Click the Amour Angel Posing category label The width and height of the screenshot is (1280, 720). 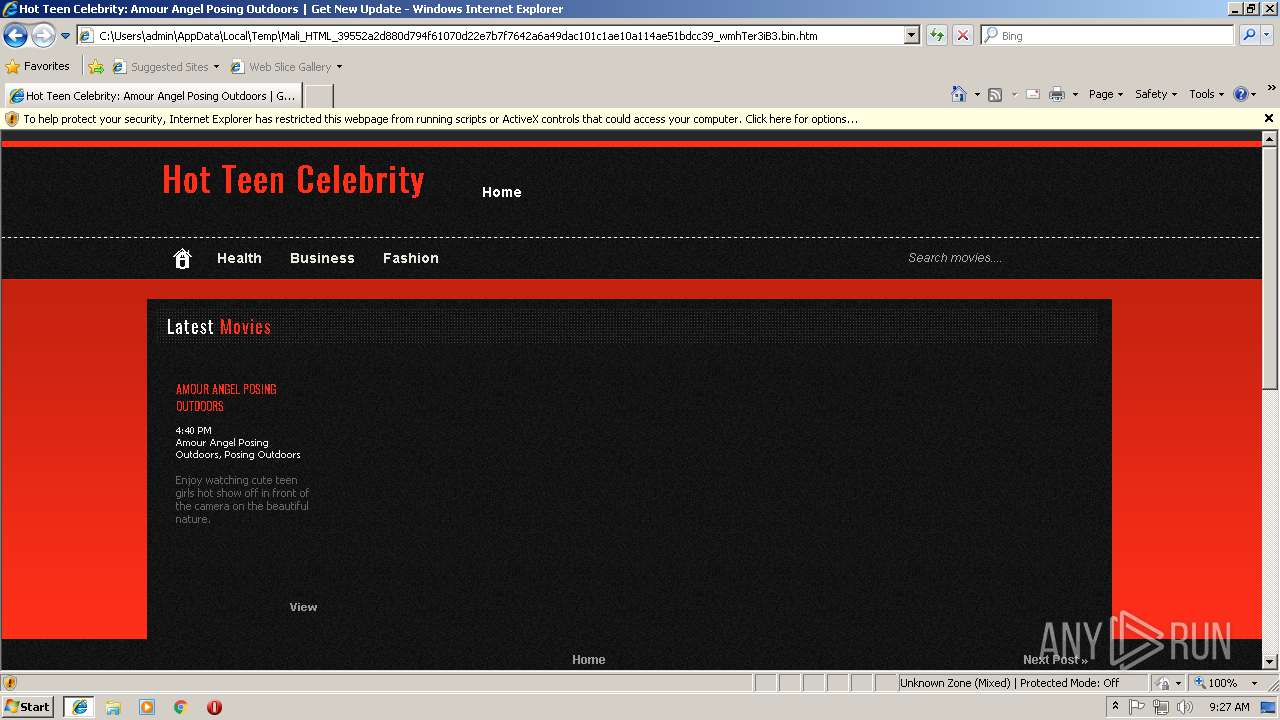coord(222,442)
